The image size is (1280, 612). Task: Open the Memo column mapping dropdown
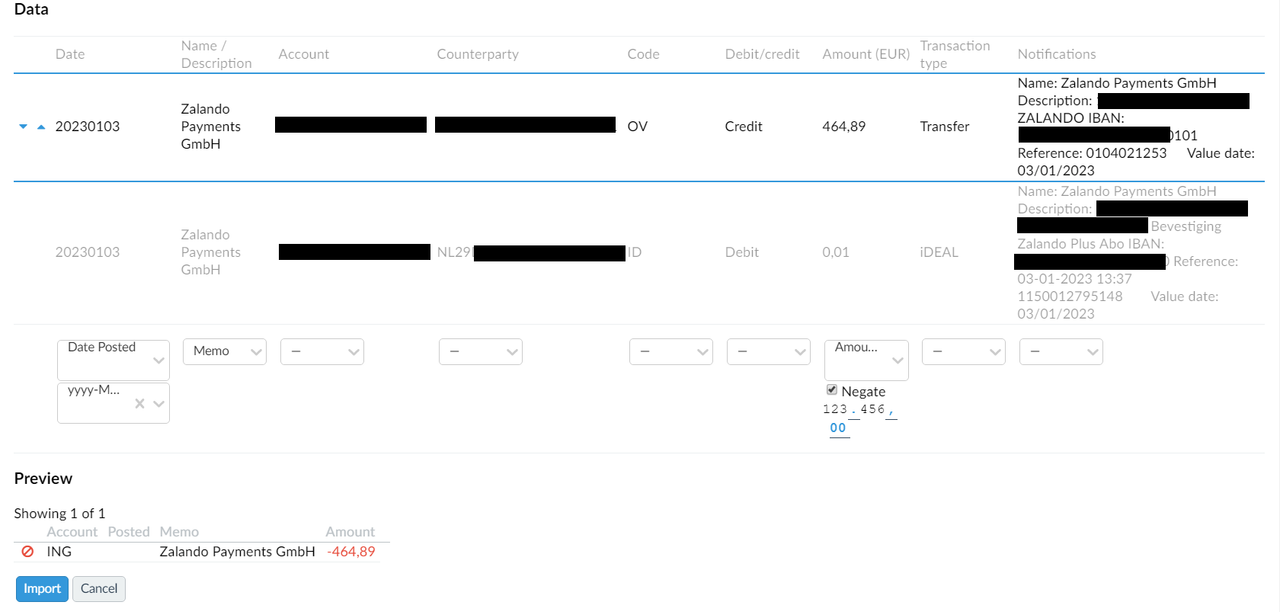pos(224,351)
